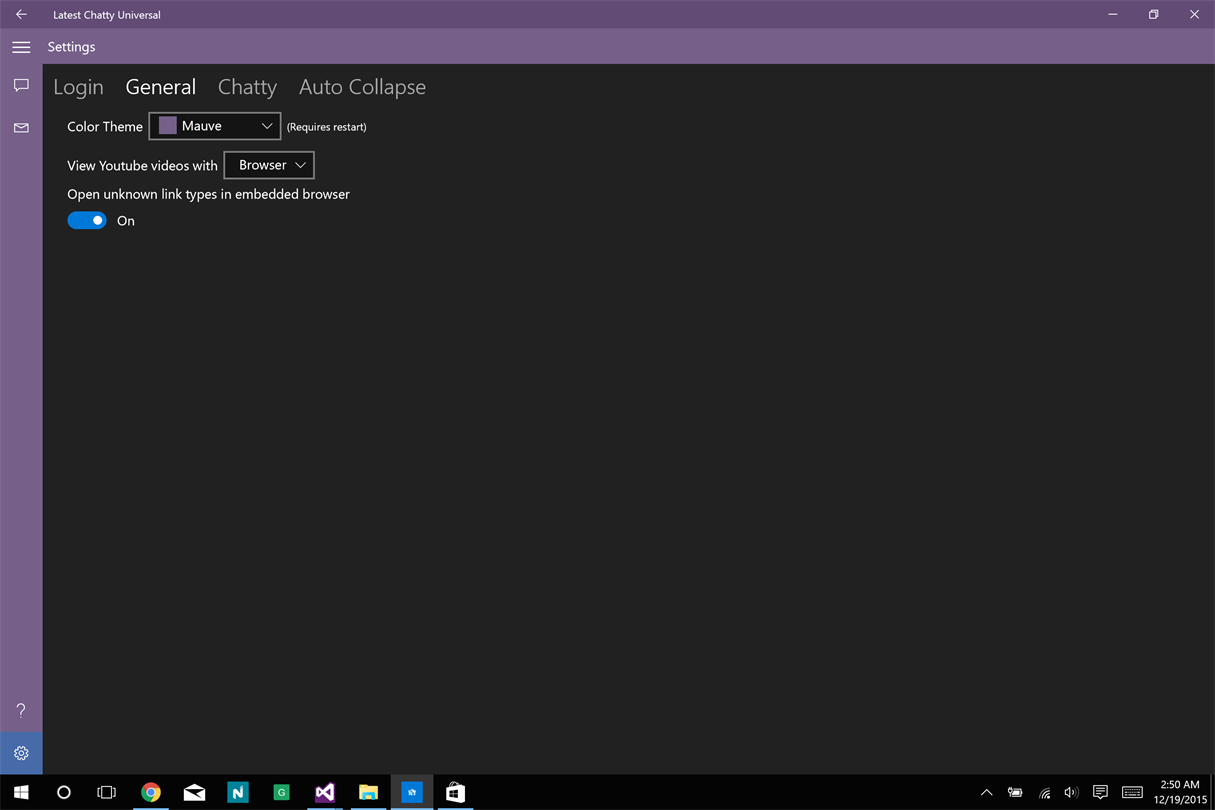Open the volume speaker tray icon
Screen dimensions: 1215x810
point(1071,792)
